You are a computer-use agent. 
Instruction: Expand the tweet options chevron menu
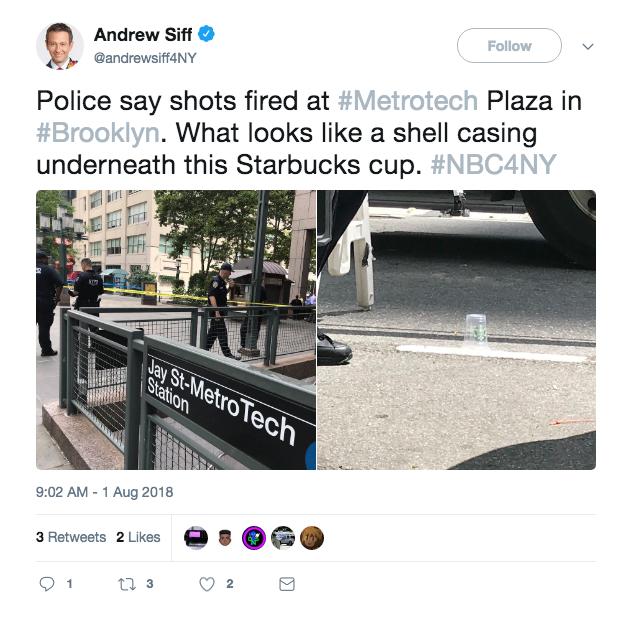coord(588,46)
